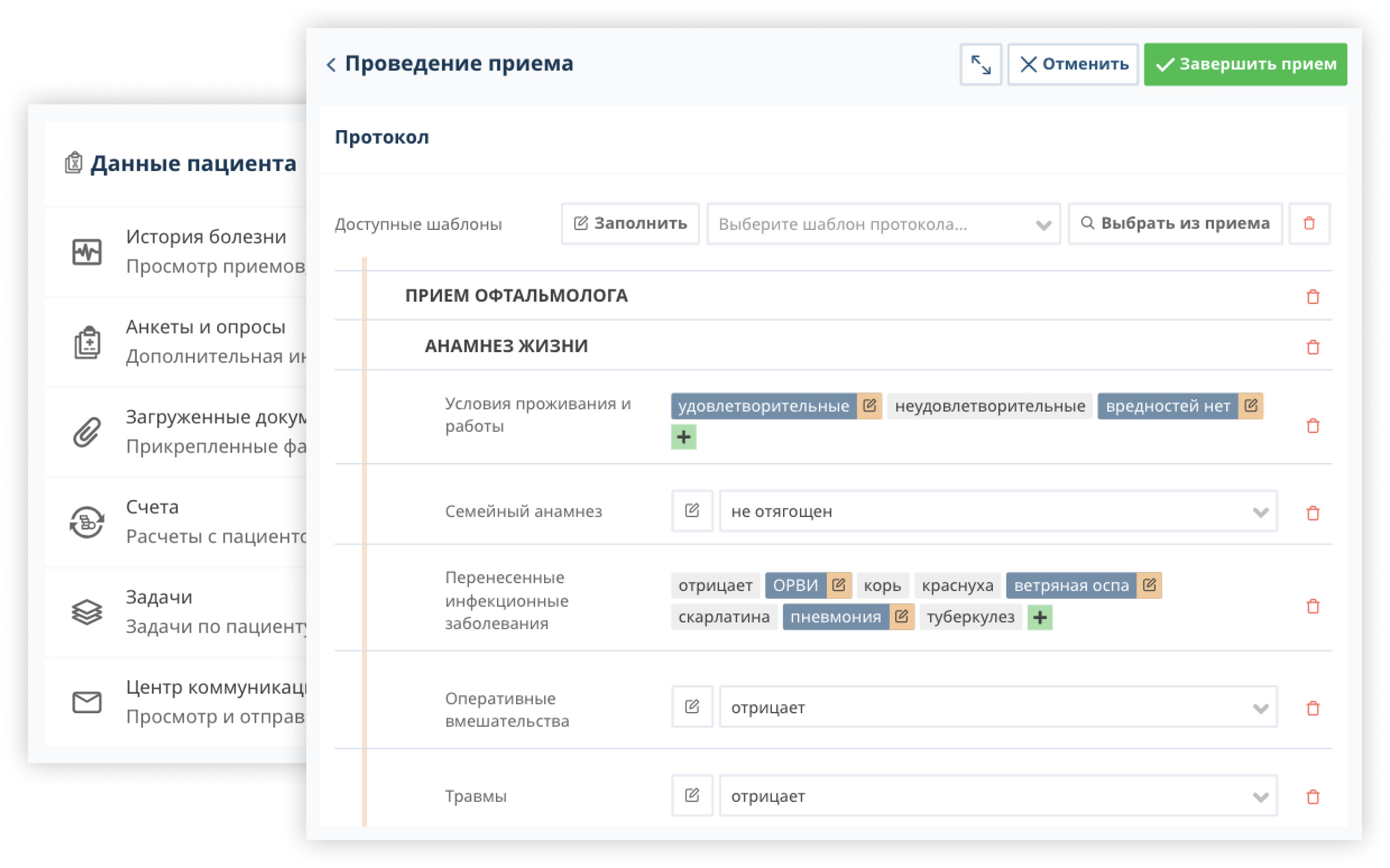Edit Семейный анамнез field text
1390x868 pixels.
point(692,511)
